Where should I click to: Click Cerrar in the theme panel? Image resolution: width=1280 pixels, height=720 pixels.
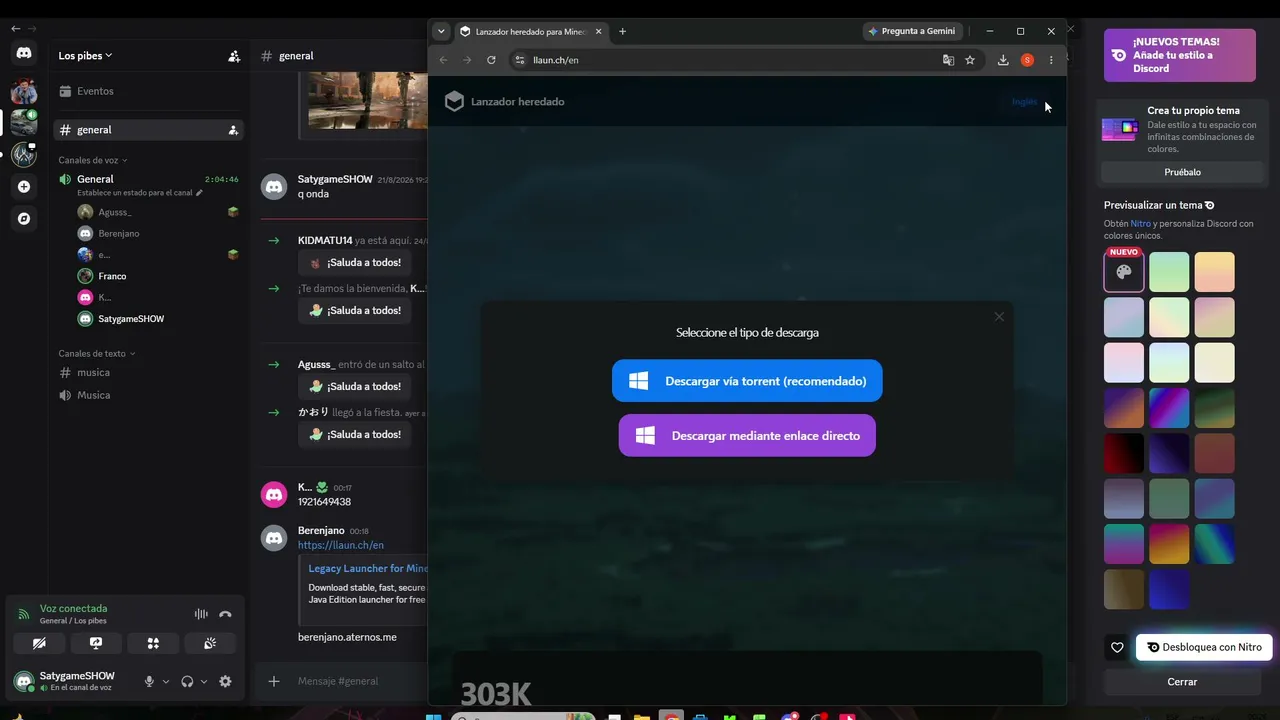point(1182,682)
